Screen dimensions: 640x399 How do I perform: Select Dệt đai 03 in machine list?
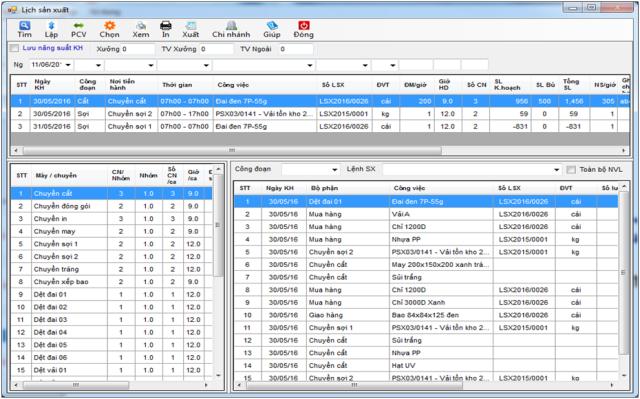[x=112, y=319]
